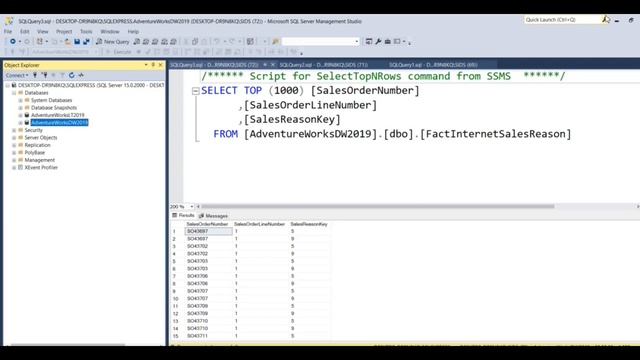
Task: Open the Help menu
Action: (x=133, y=31)
